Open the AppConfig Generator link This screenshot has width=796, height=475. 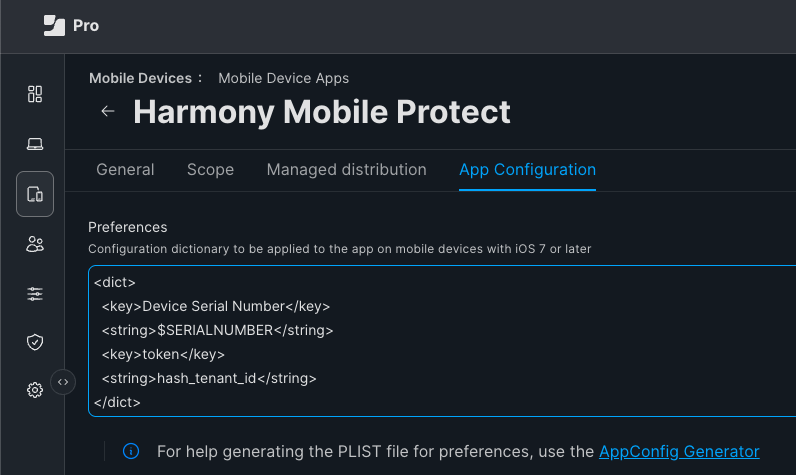click(679, 451)
